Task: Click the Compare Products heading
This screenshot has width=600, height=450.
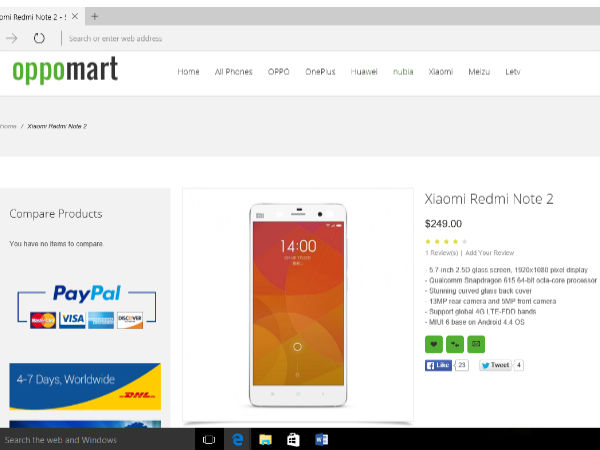Action: pos(56,214)
